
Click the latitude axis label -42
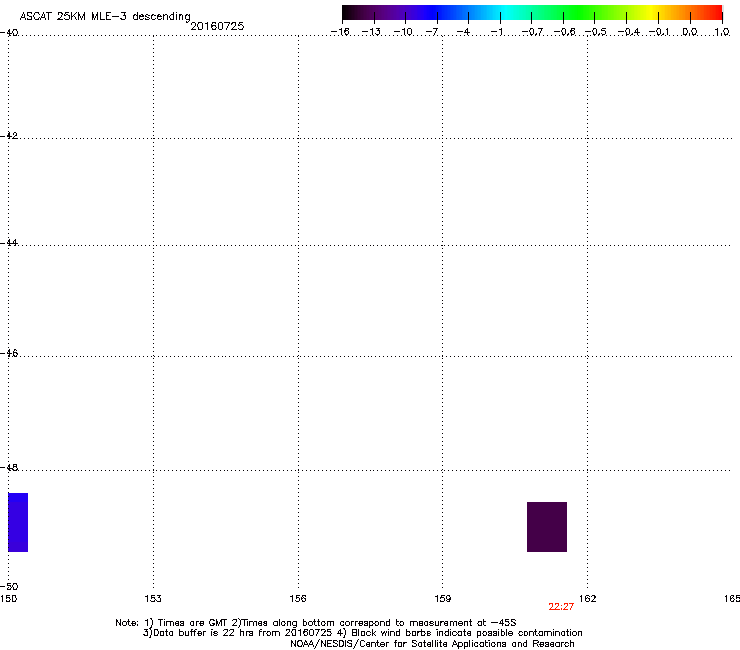coord(9,136)
